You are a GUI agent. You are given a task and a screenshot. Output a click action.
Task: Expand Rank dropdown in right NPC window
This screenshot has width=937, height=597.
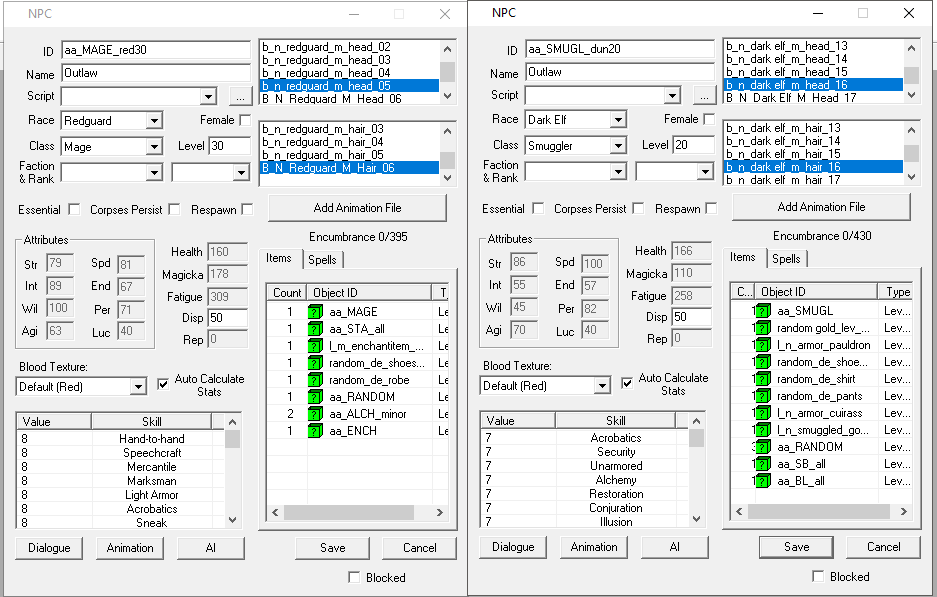click(705, 172)
